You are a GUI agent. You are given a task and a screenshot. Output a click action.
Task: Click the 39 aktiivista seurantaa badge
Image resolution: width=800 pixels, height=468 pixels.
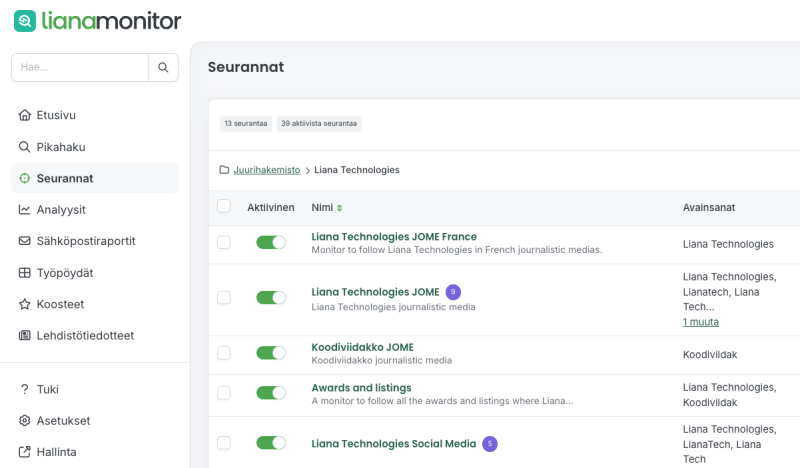[319, 124]
